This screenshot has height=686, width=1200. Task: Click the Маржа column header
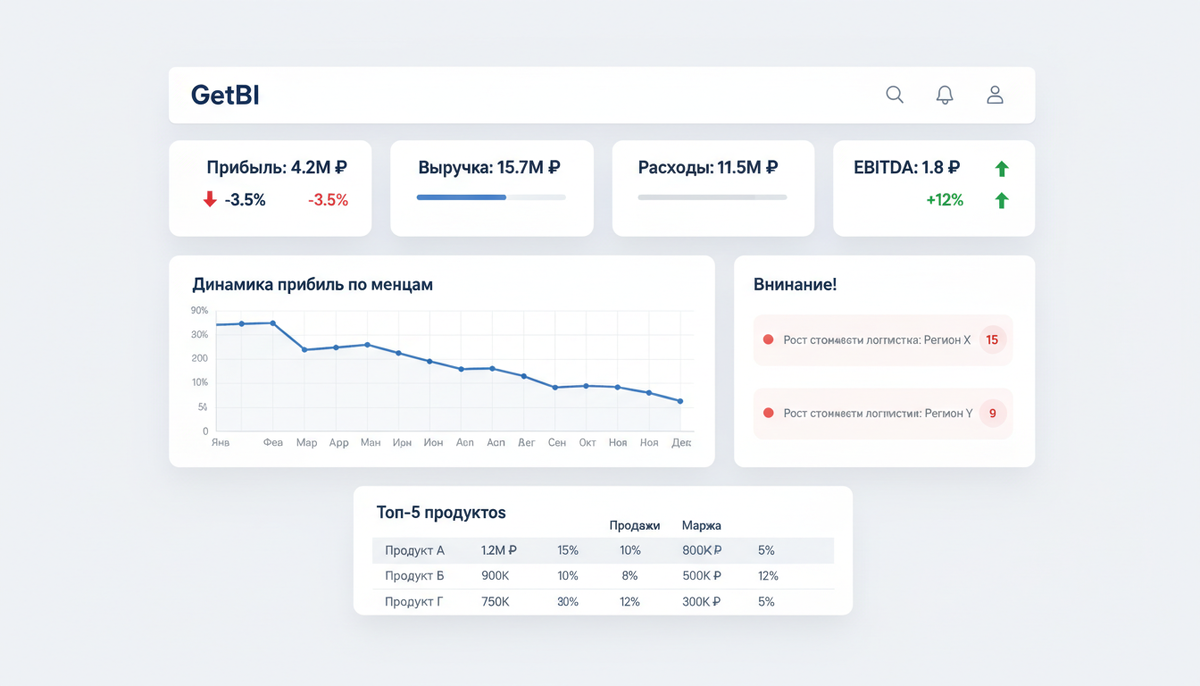[x=701, y=525]
